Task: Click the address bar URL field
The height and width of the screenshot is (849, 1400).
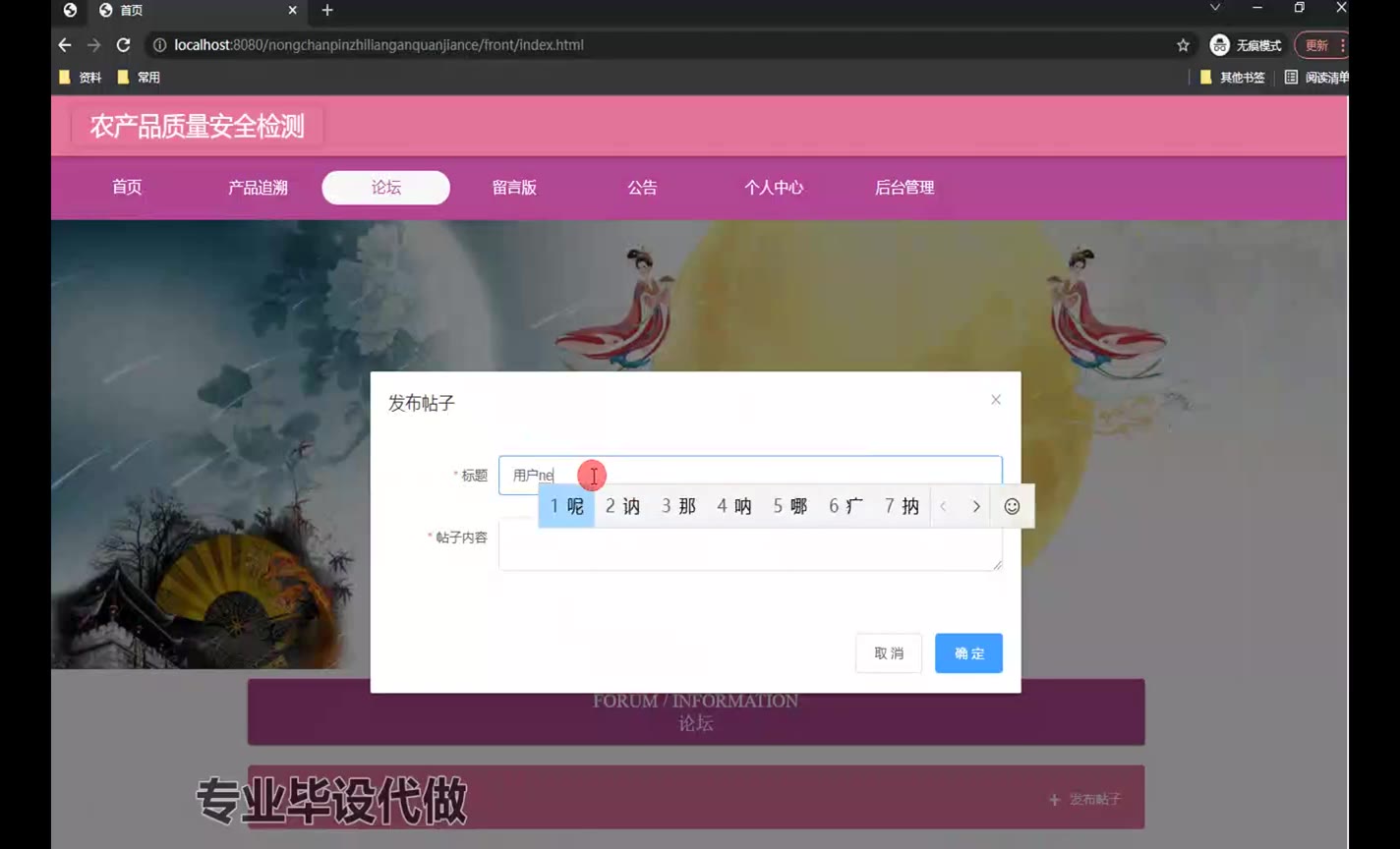Action: (669, 45)
